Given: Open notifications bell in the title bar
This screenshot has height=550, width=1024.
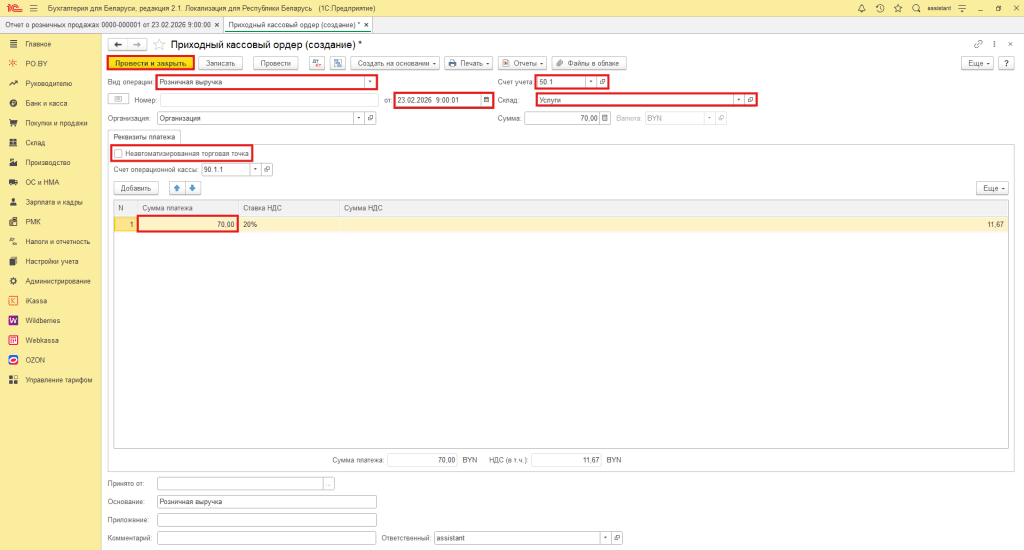Looking at the screenshot, I should 861,8.
